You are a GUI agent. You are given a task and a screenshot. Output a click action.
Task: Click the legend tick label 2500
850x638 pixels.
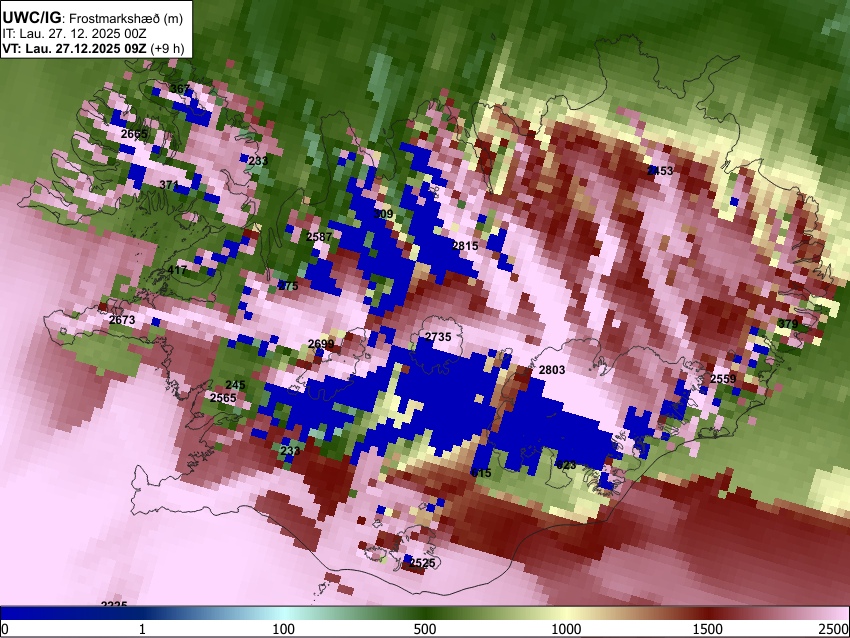(x=835, y=629)
